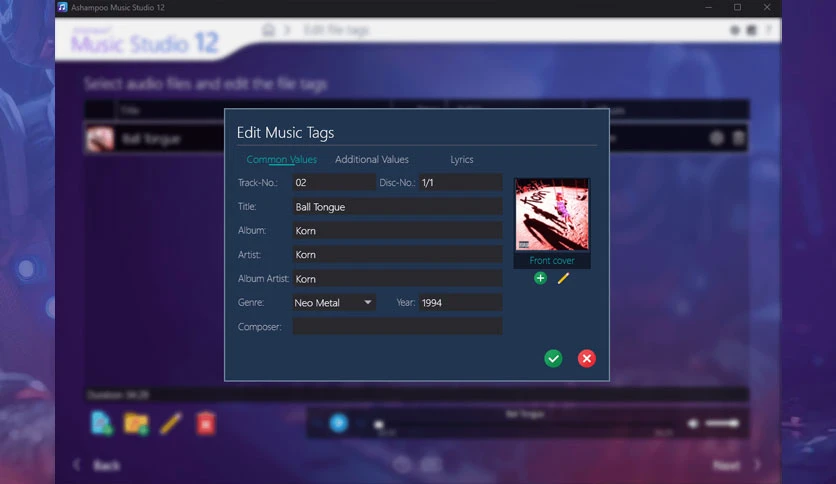
Task: Add folder icon in bottom toolbar
Action: click(136, 424)
